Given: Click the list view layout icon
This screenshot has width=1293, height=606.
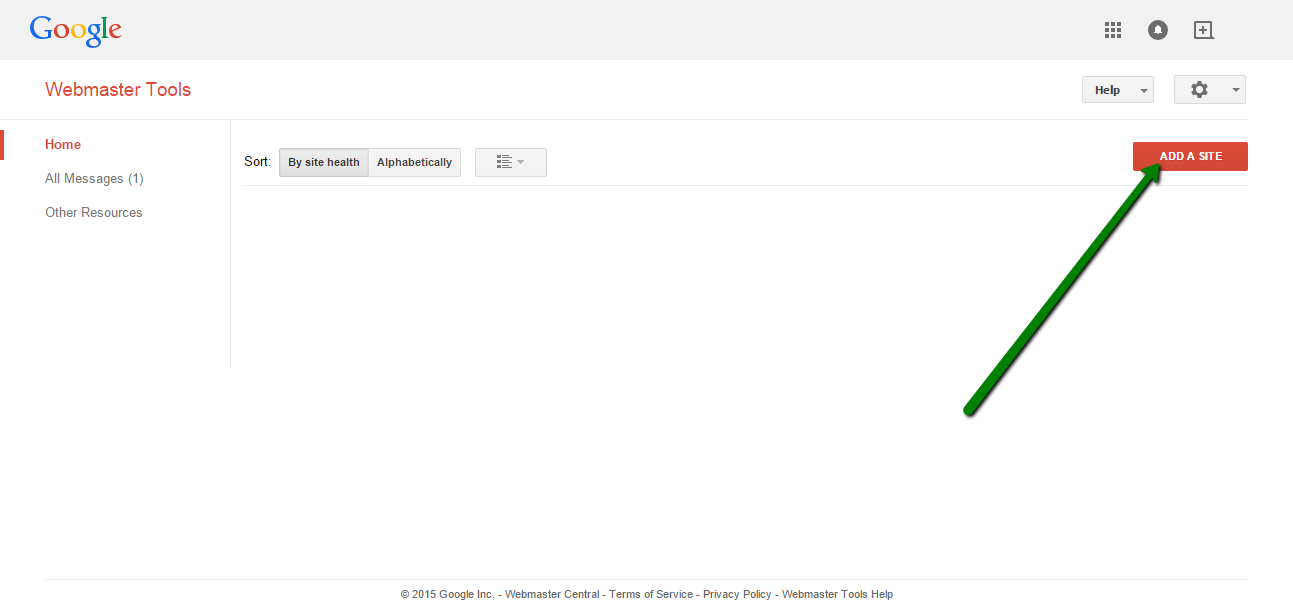Looking at the screenshot, I should pyautogui.click(x=504, y=162).
